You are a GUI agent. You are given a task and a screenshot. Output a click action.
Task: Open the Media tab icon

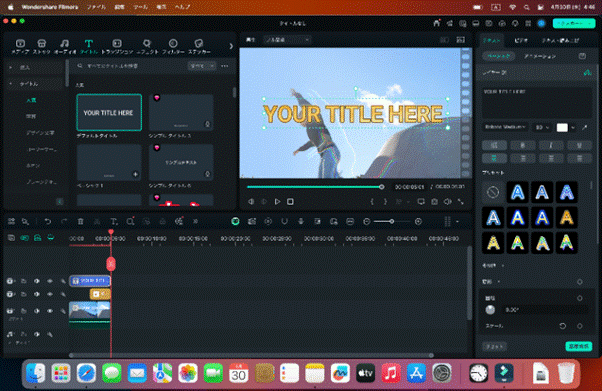tap(20, 46)
